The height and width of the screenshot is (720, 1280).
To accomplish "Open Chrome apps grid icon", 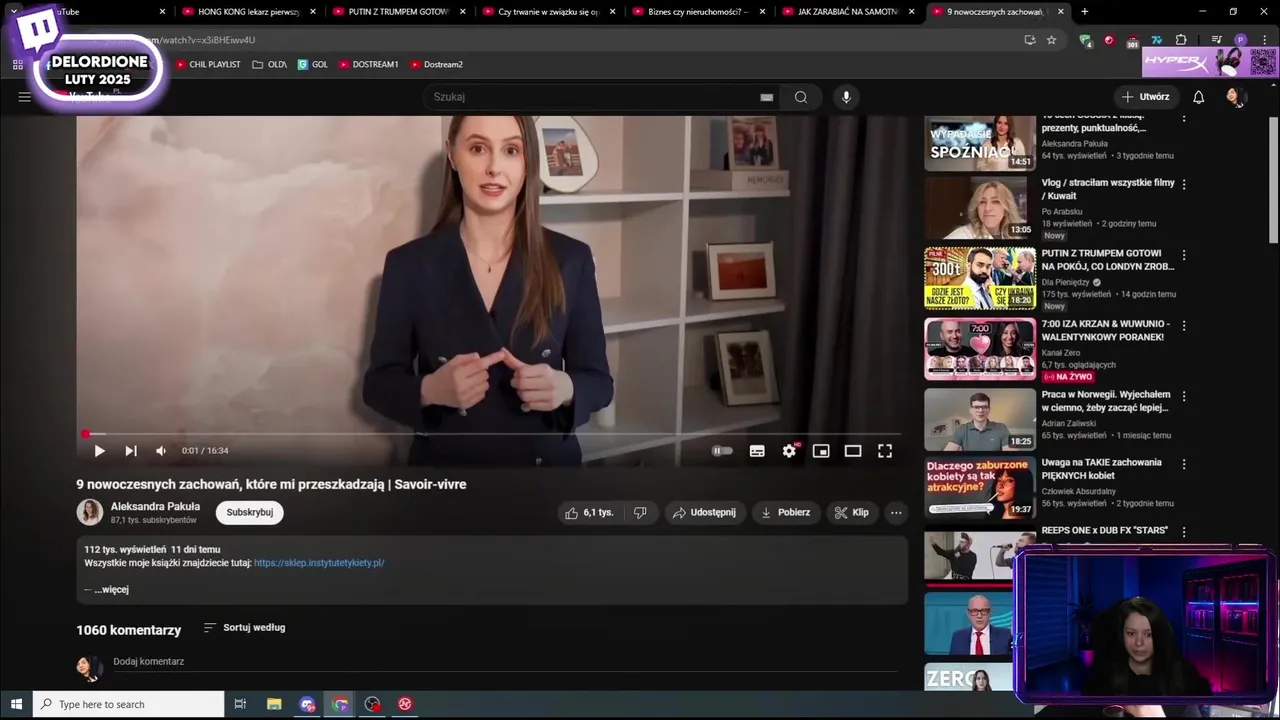I will point(17,64).
